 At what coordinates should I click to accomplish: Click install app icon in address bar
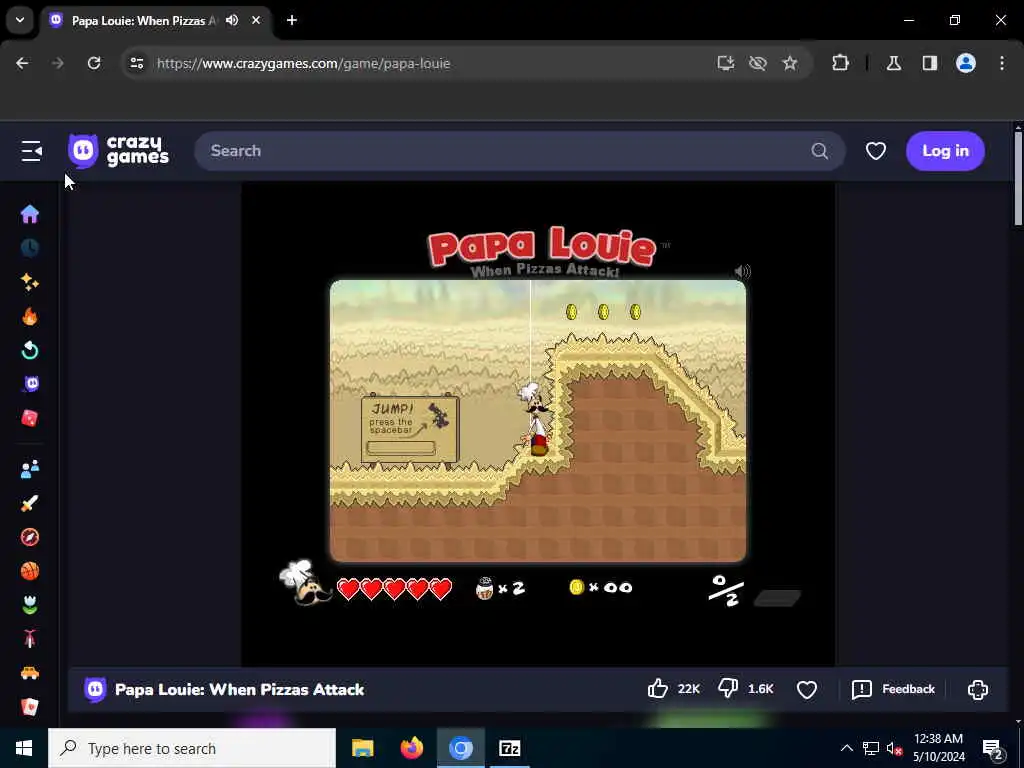click(x=726, y=63)
